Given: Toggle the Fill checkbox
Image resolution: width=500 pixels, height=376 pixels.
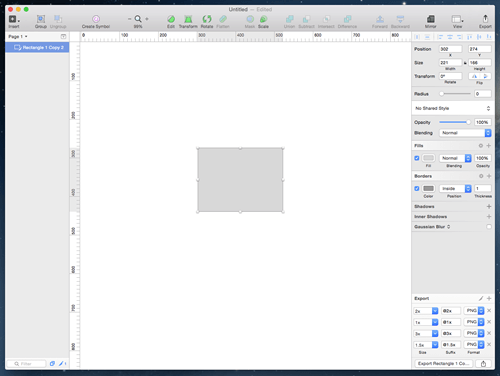Looking at the screenshot, I should (x=417, y=158).
